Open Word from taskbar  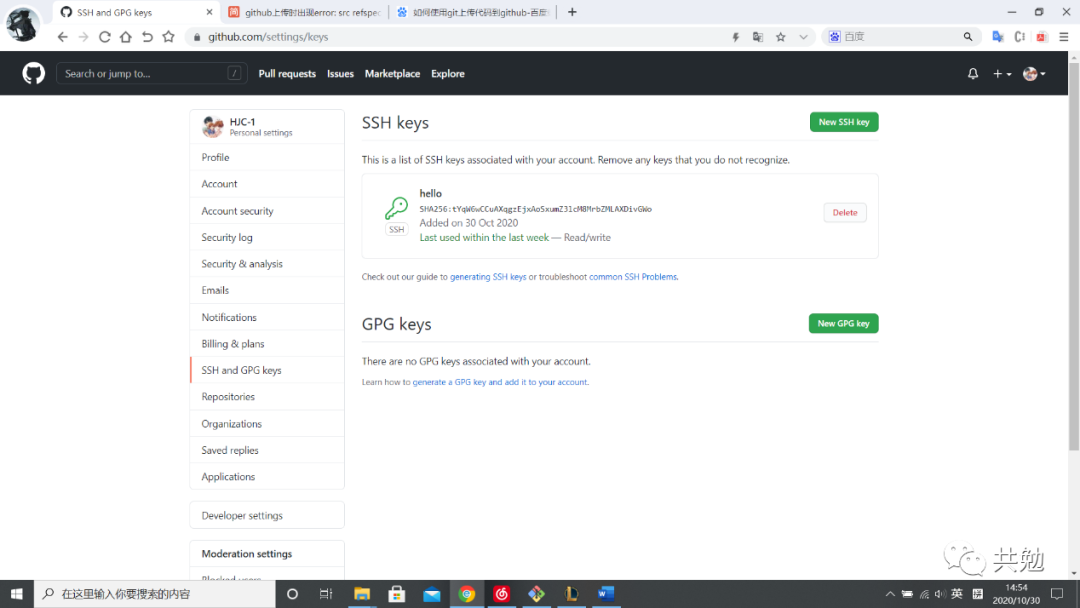(x=606, y=594)
